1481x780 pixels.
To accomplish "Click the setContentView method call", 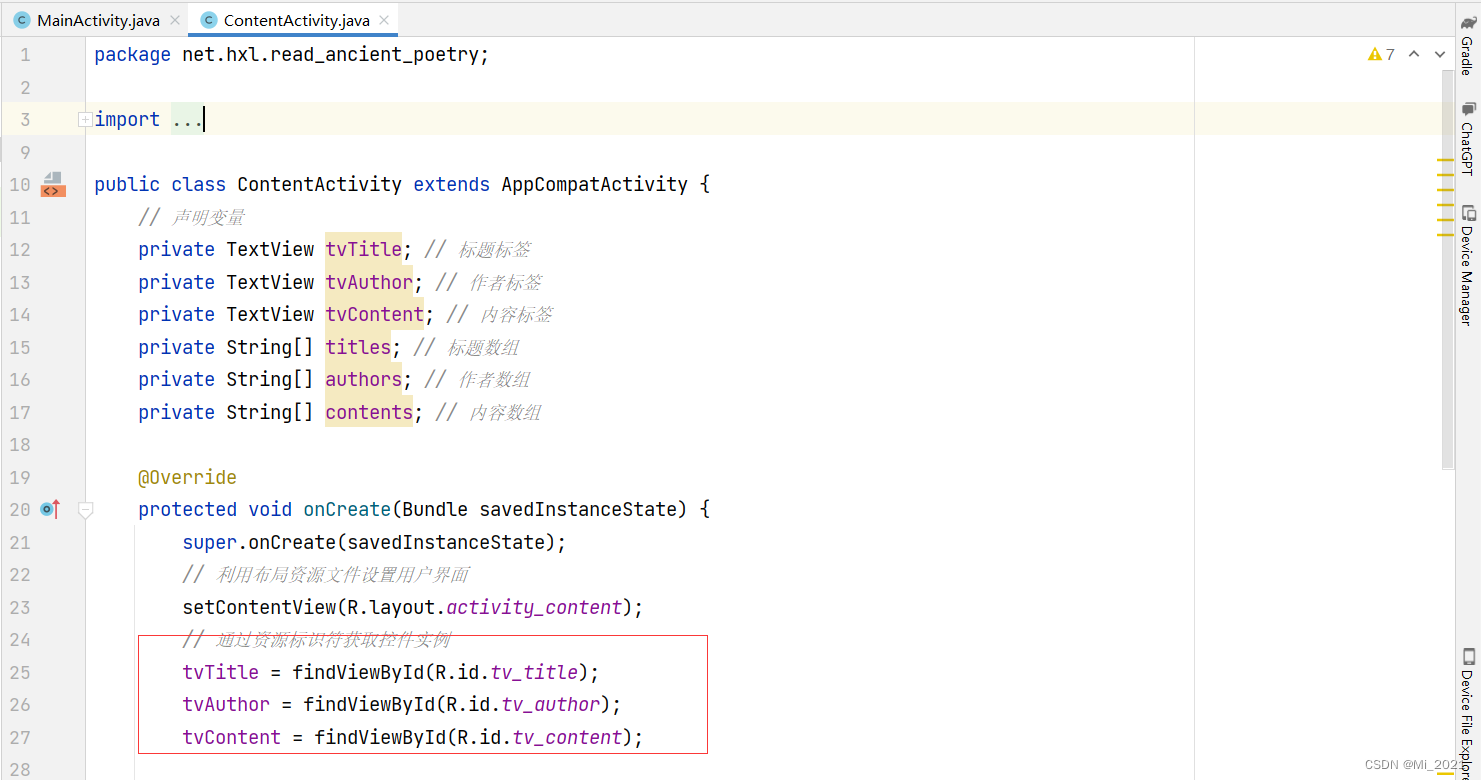I will point(259,607).
